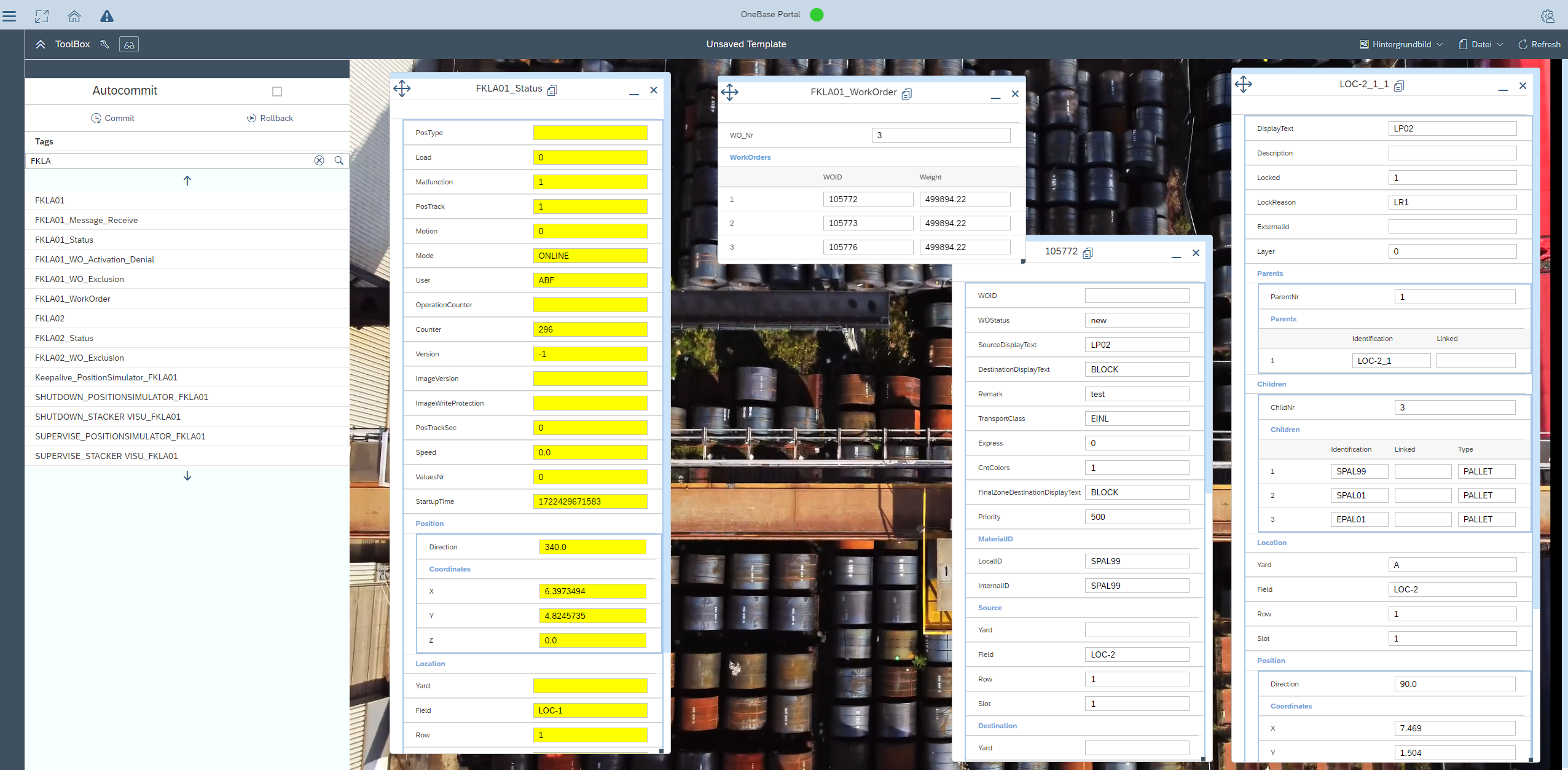The image size is (1568, 770).
Task: Open the Datei dropdown menu
Action: pos(1481,44)
